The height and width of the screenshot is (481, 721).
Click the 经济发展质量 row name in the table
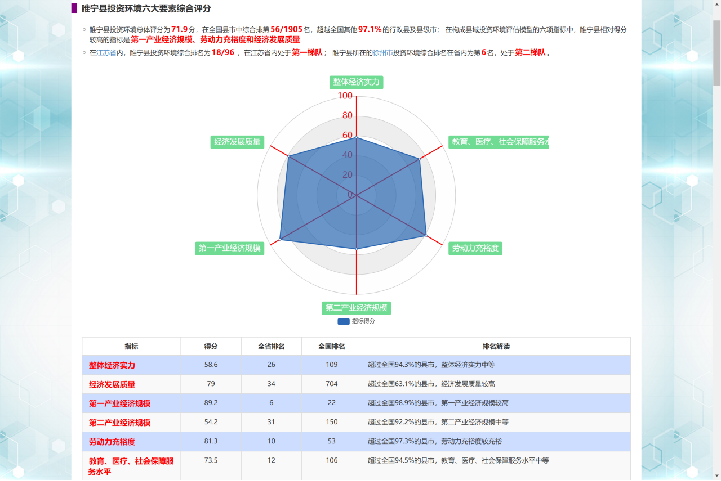pyautogui.click(x=112, y=384)
